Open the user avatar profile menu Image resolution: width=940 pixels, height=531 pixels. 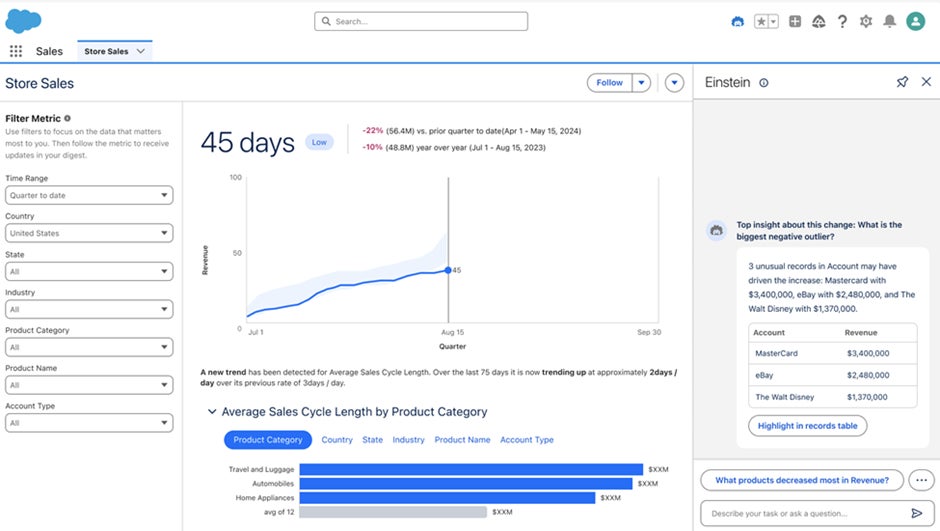(x=915, y=21)
